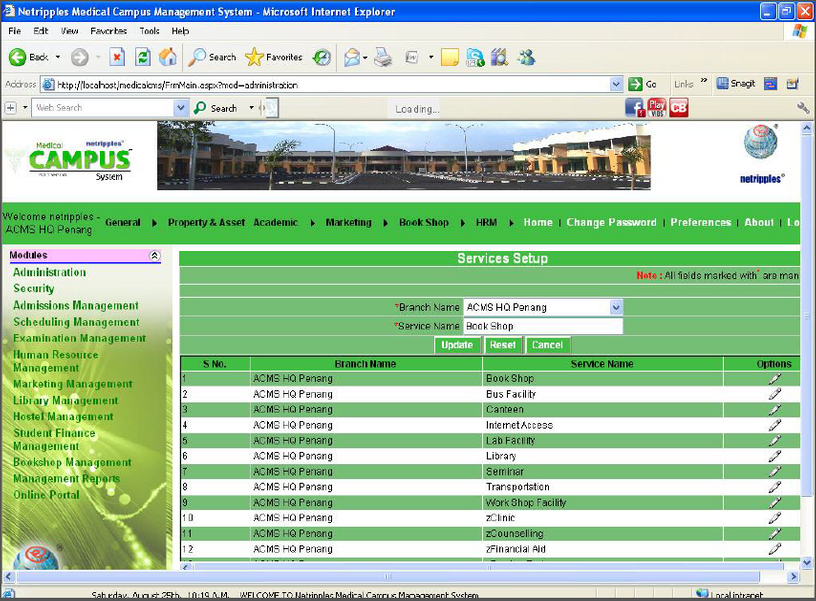Go to browser Home page icon

(x=168, y=57)
